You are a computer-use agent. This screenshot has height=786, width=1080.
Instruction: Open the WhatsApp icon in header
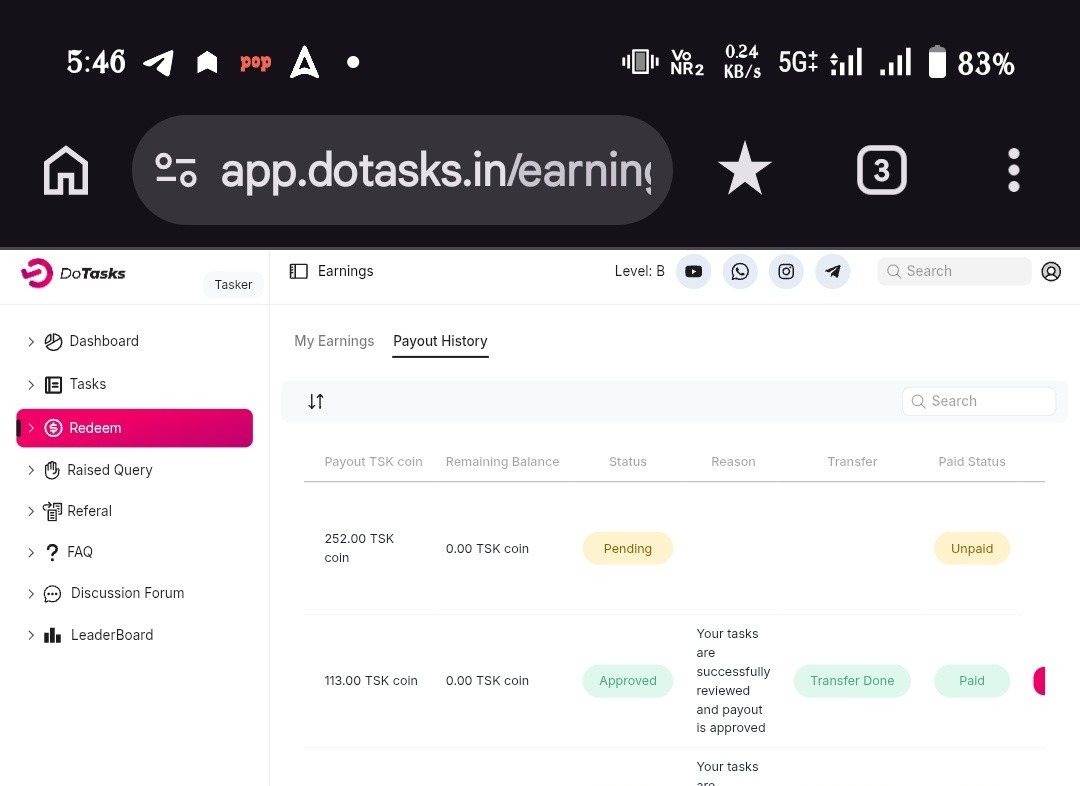click(x=740, y=272)
